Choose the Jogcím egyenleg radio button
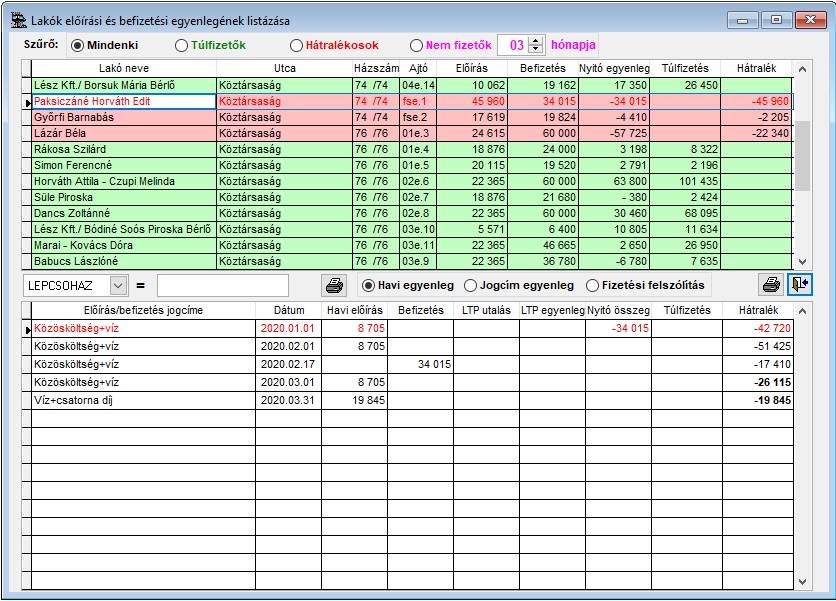Viewport: 836px width, 601px height. point(471,285)
